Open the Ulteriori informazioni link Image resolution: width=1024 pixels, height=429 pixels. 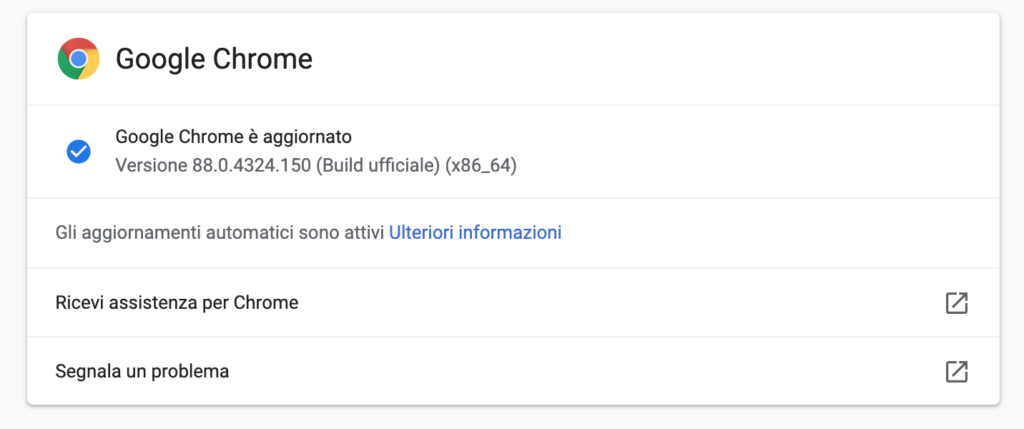tap(475, 233)
